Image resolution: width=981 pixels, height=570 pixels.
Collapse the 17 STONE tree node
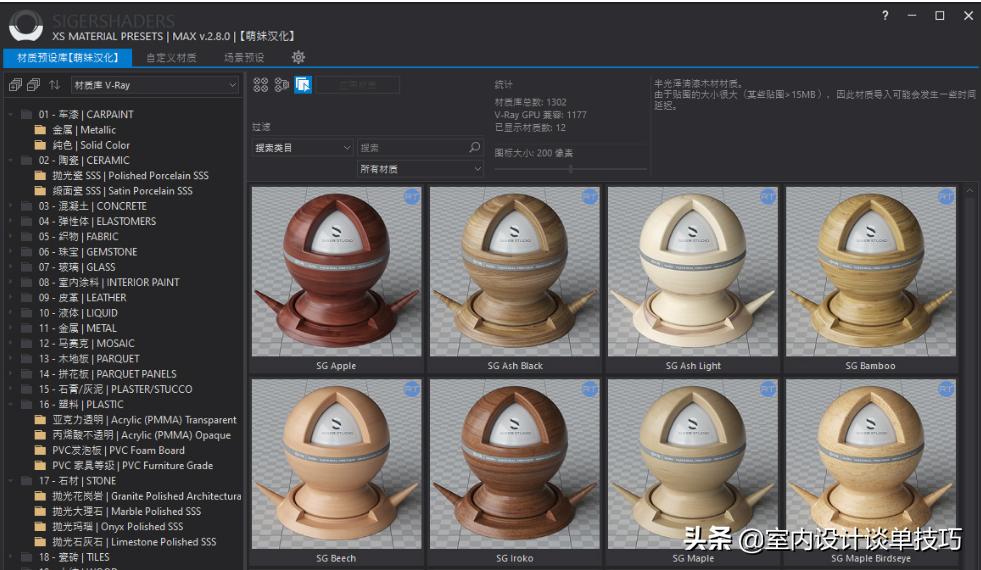point(11,481)
